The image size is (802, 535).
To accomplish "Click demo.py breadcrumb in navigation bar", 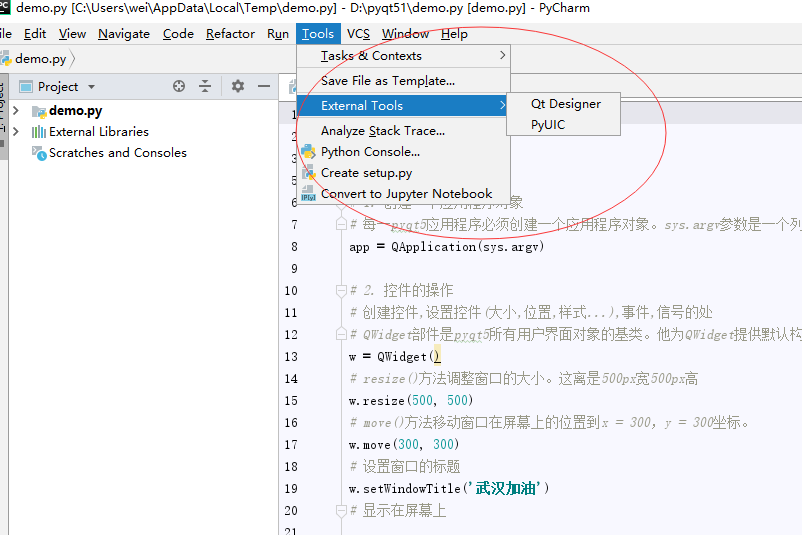I will tap(40, 59).
